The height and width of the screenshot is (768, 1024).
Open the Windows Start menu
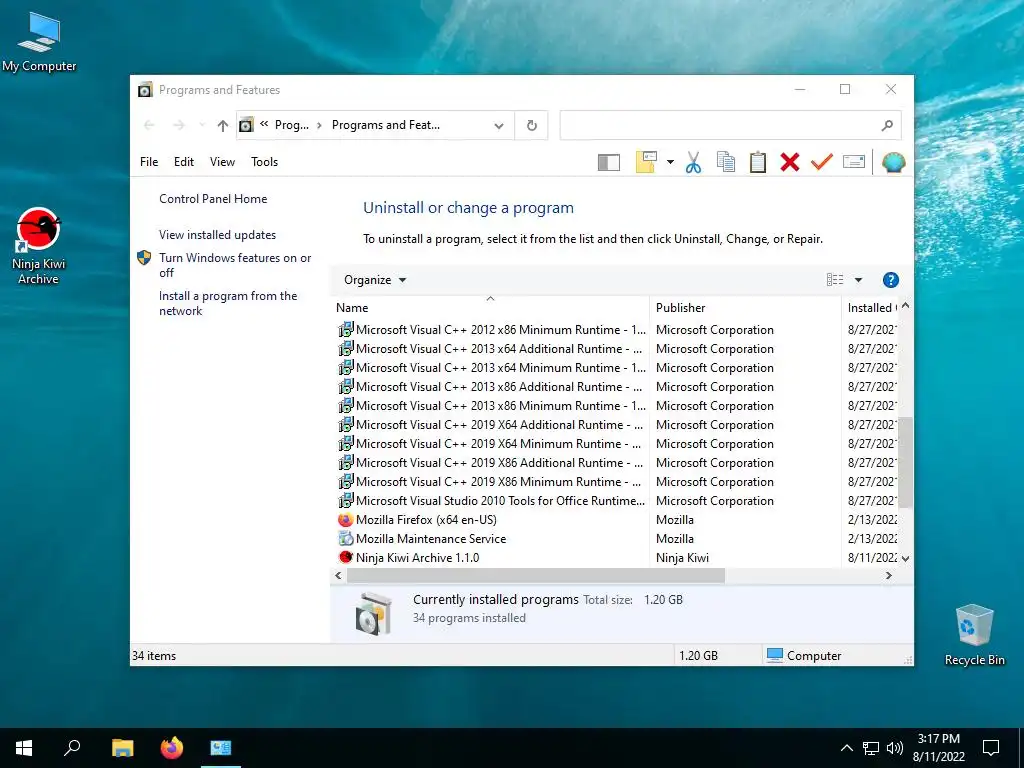pyautogui.click(x=24, y=748)
